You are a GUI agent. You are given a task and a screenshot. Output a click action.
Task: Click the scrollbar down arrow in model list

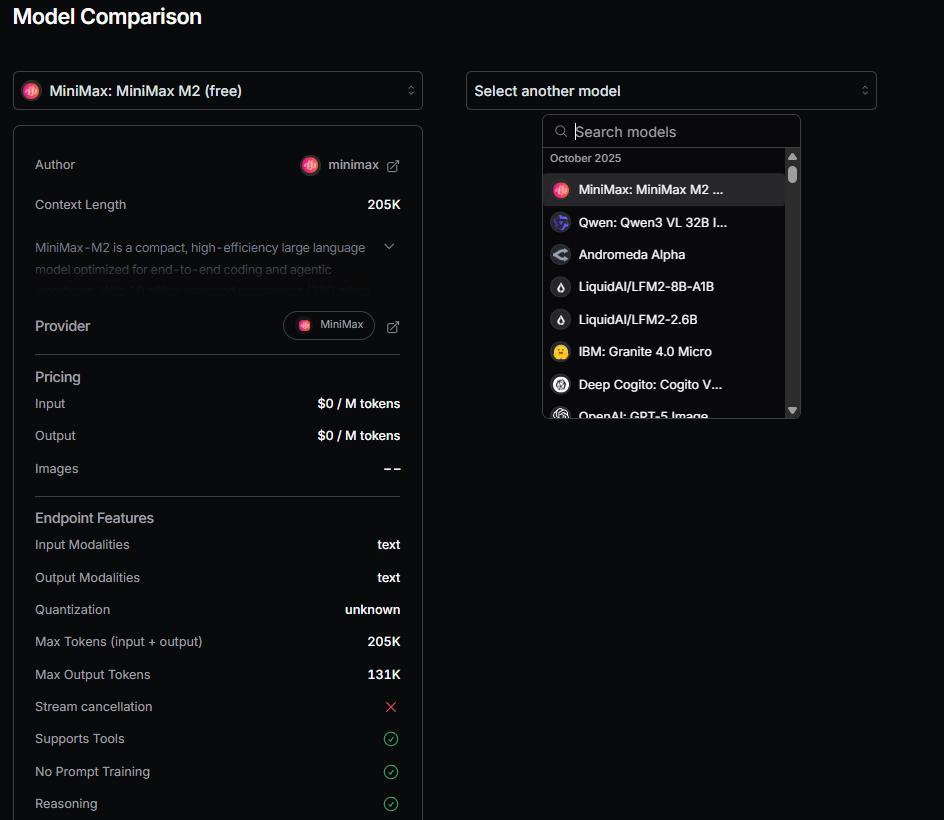792,410
